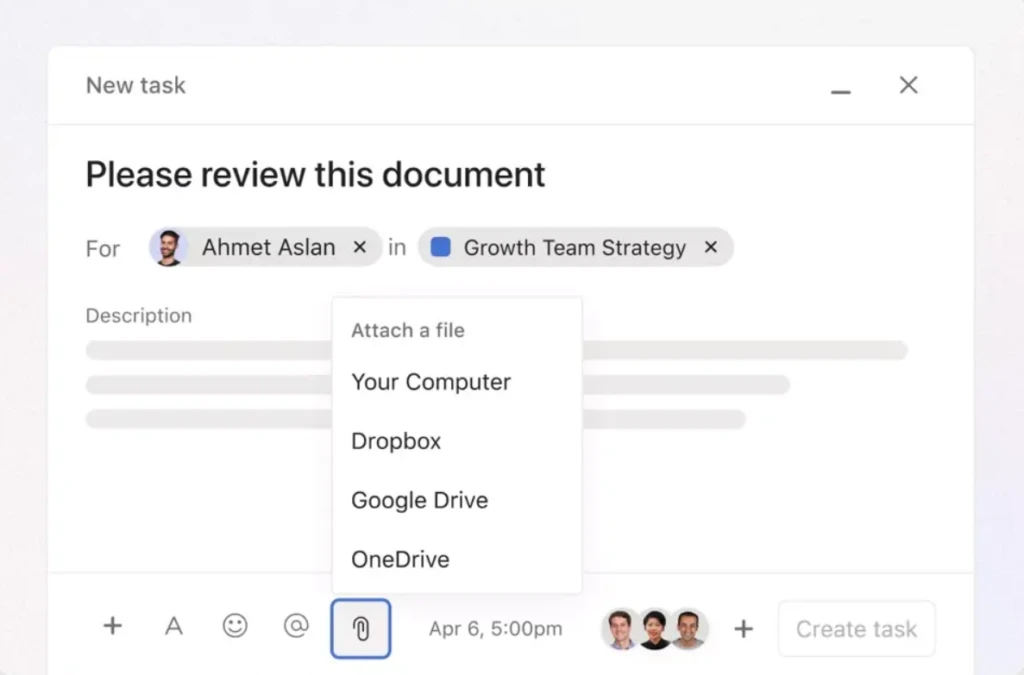The image size is (1024, 675).
Task: Click the first collaborator avatar
Action: pos(620,629)
